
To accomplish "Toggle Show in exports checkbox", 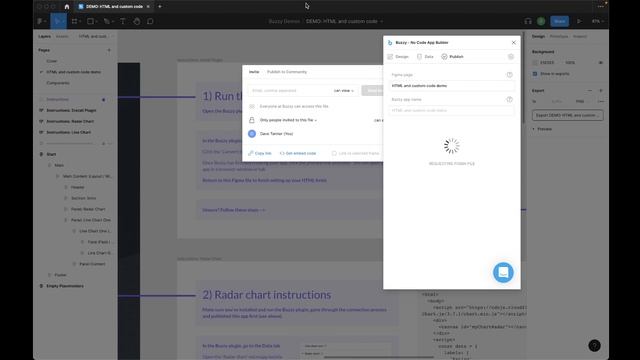I will pos(535,74).
